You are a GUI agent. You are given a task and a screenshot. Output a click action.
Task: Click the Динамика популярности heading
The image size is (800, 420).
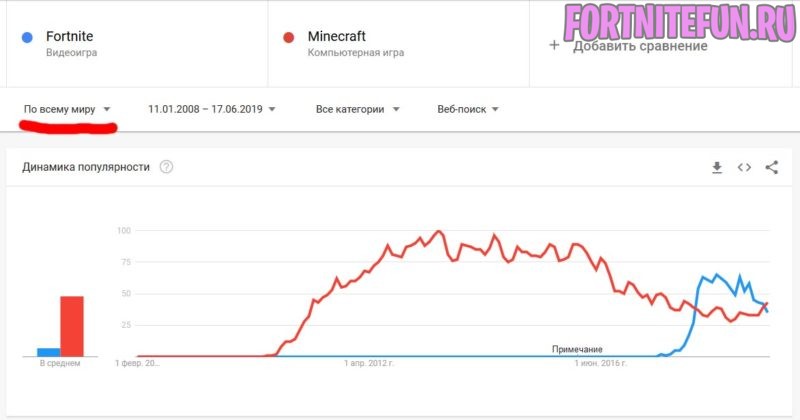(86, 167)
